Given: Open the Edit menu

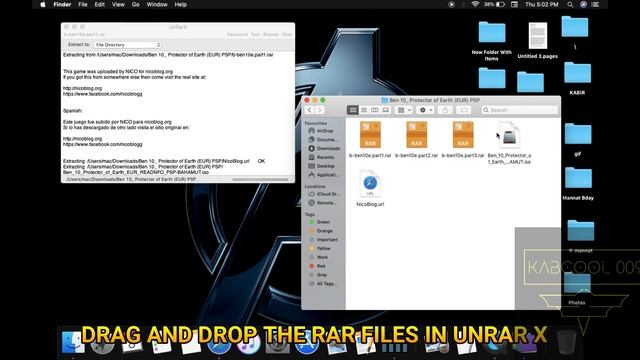Looking at the screenshot, I should (x=100, y=4).
